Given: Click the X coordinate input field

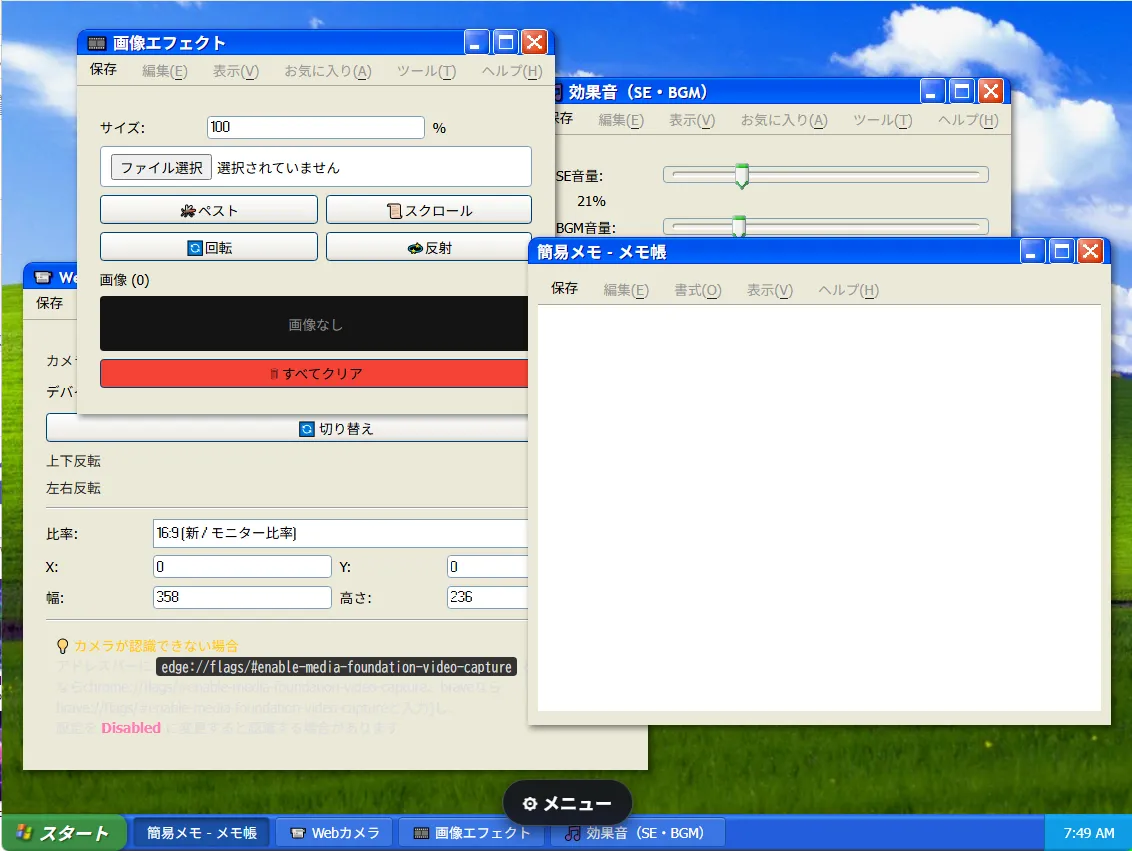Looking at the screenshot, I should (242, 567).
